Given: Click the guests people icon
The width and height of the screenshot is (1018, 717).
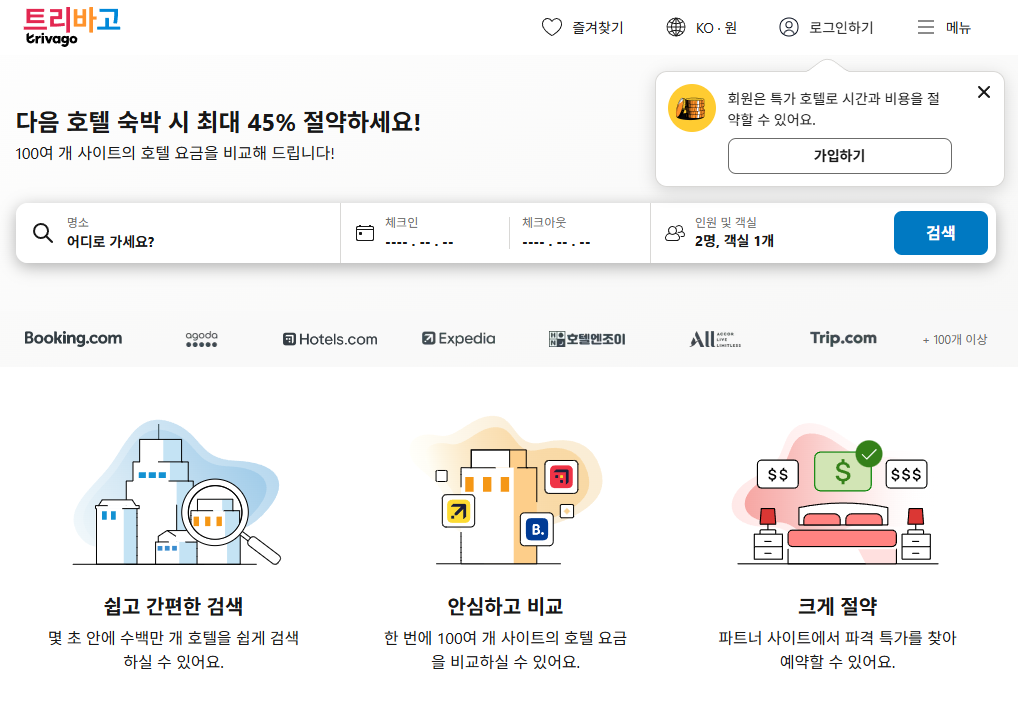Looking at the screenshot, I should pos(675,232).
